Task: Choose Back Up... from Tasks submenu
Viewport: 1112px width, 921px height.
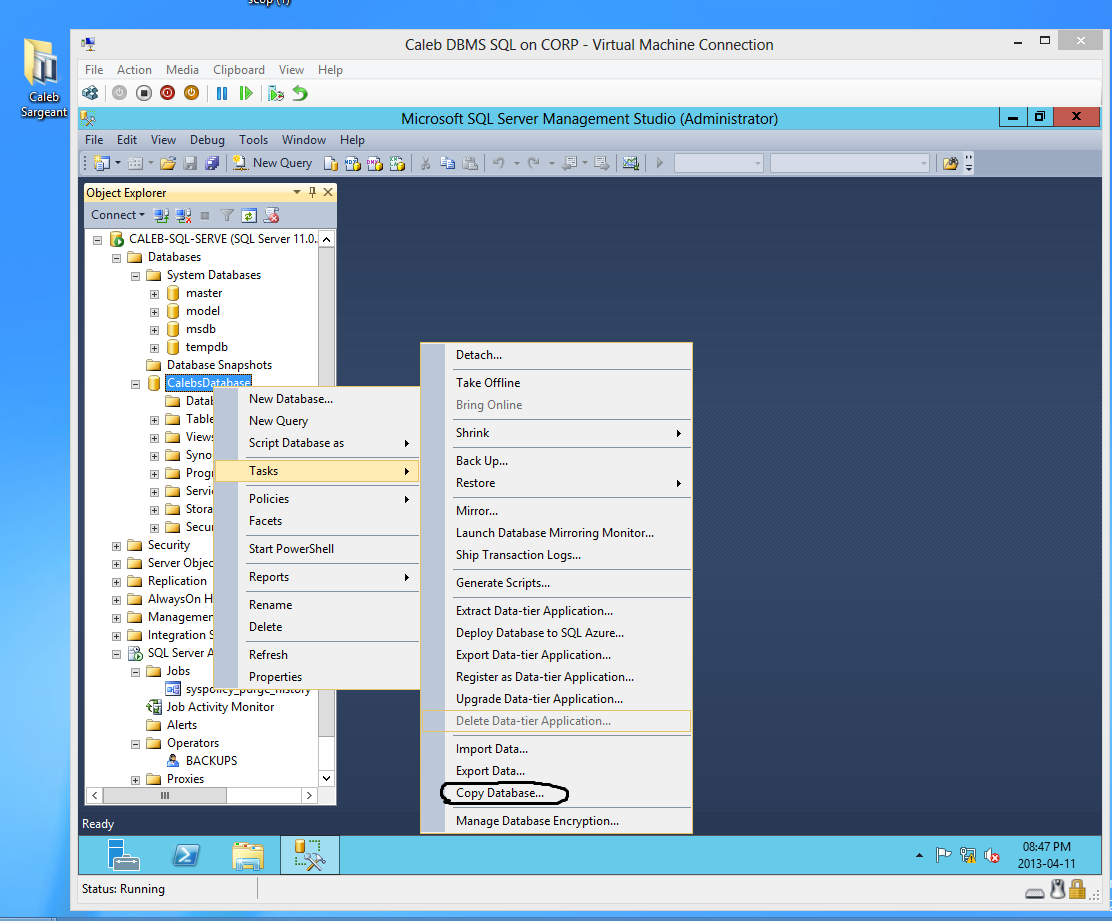Action: tap(557, 461)
